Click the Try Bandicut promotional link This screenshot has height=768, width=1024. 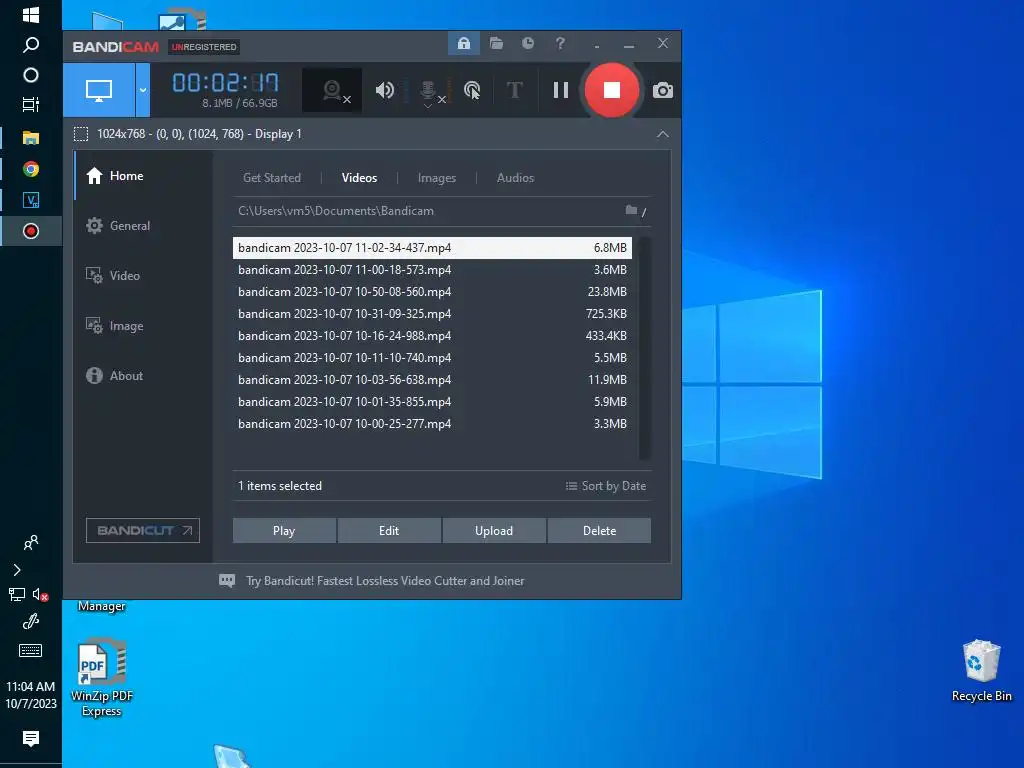[x=385, y=581]
